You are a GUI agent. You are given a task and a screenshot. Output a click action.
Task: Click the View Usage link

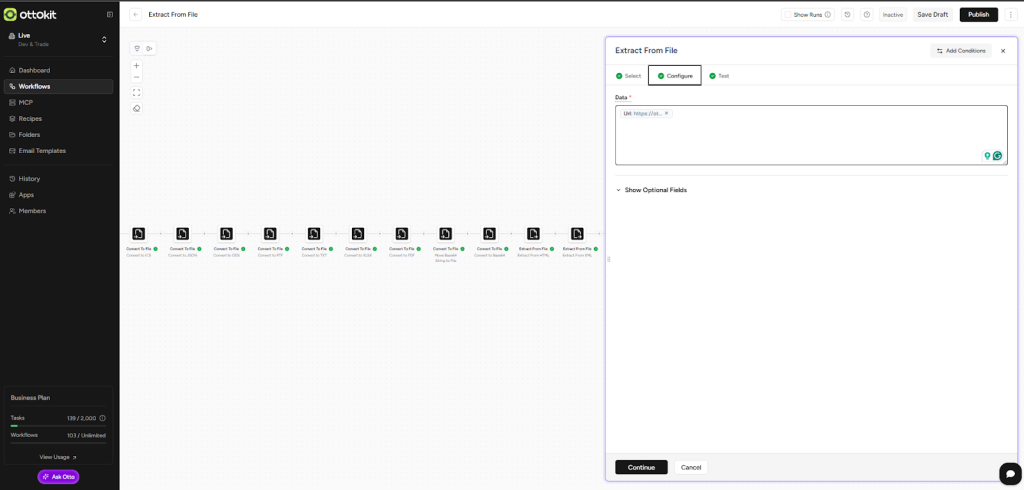(x=58, y=457)
